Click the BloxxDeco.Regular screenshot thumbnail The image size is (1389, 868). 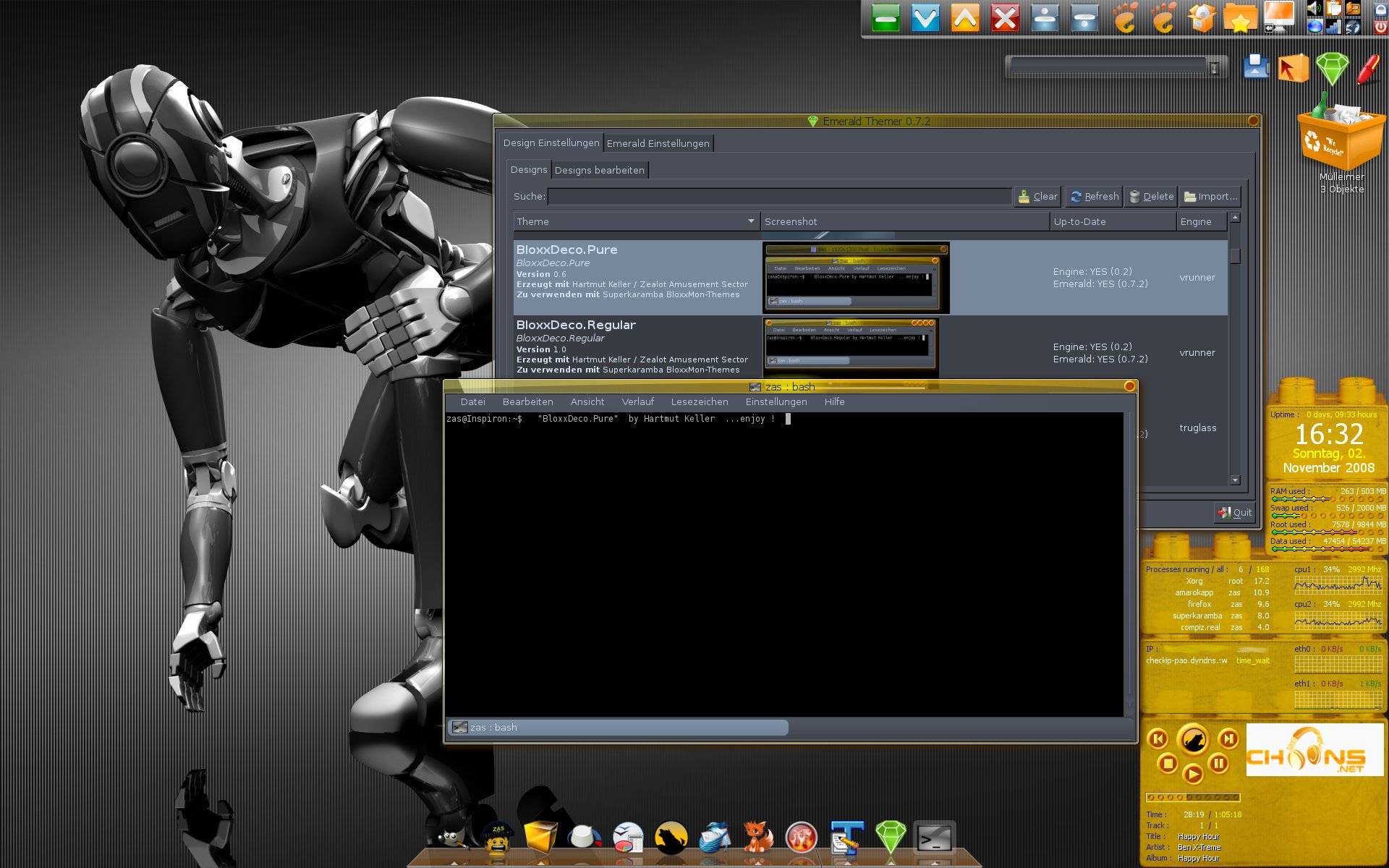[850, 347]
